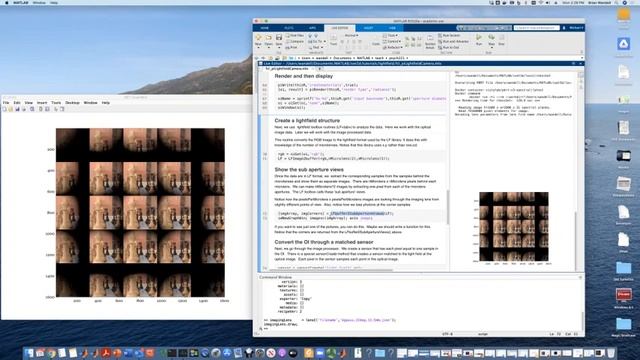Switch to the PLOTS ribbon tab

(289, 28)
